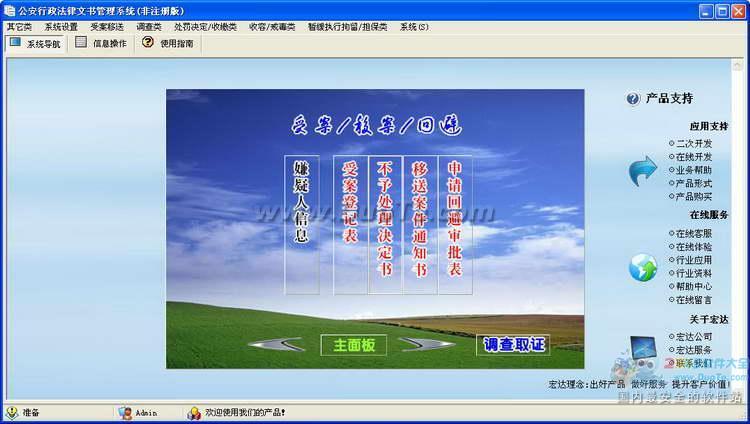Screen dimensions: 750x424
Task: Open the 宏达公司 link
Action: coord(694,337)
